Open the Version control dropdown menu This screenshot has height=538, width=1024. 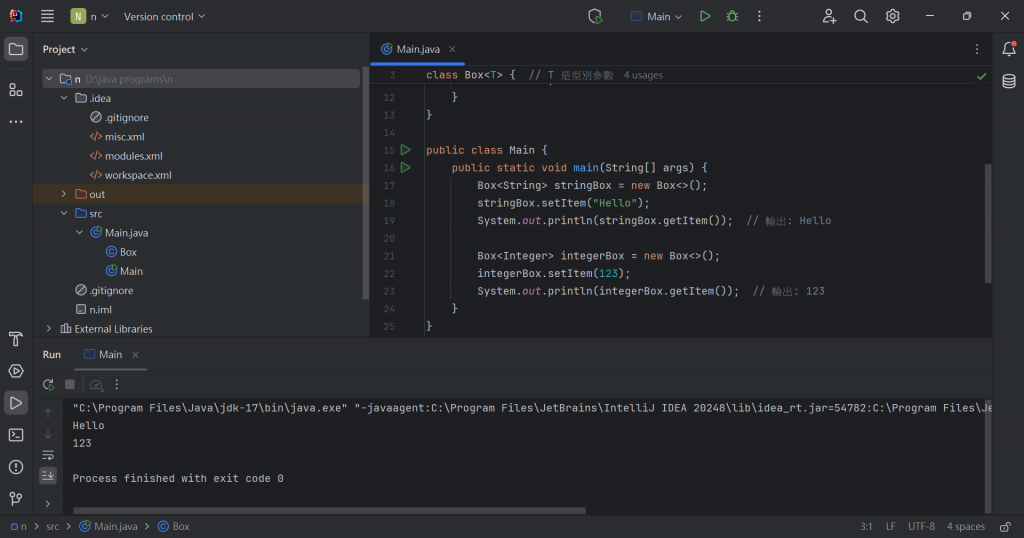point(164,16)
